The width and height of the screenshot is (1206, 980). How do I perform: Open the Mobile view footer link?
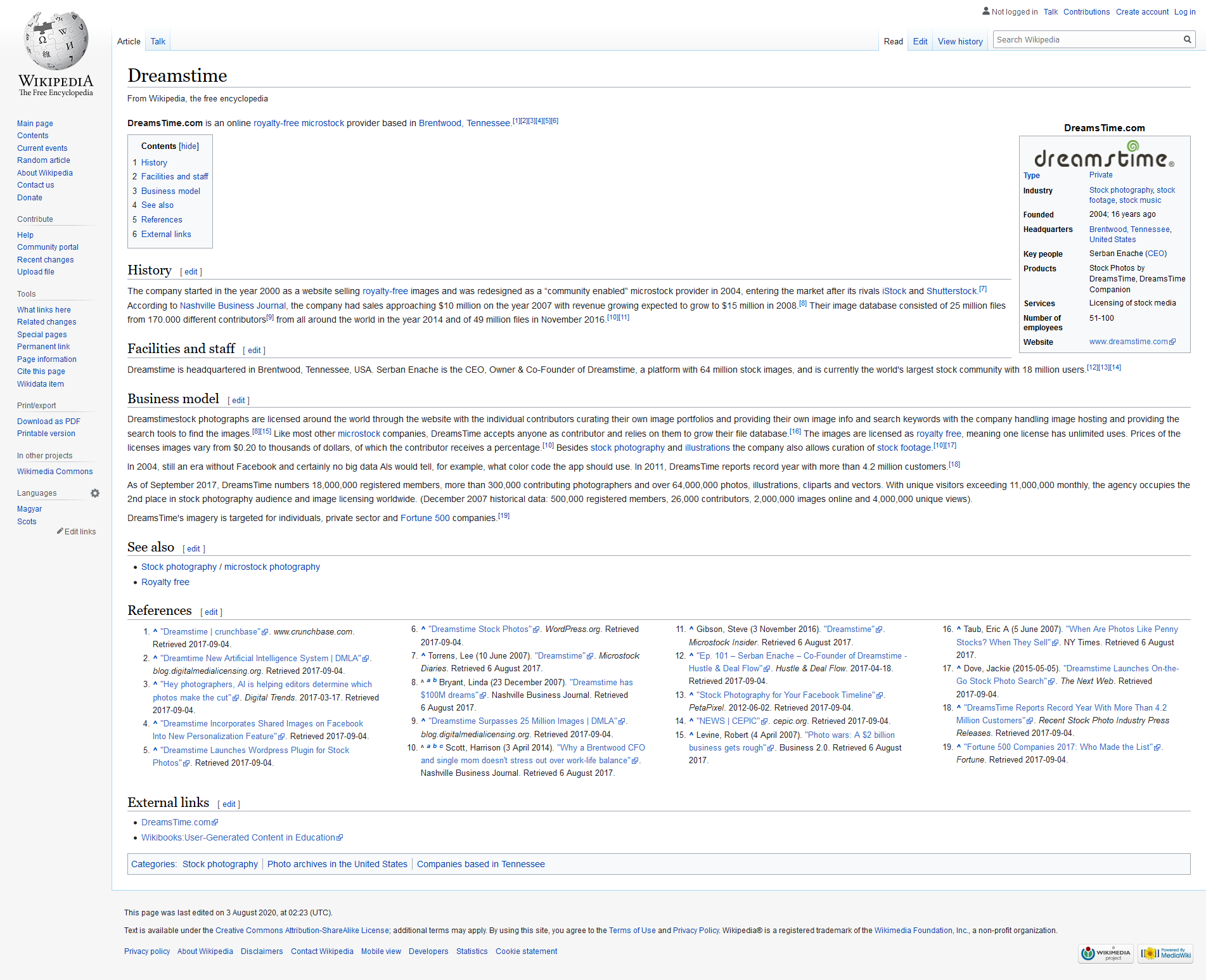[x=381, y=951]
